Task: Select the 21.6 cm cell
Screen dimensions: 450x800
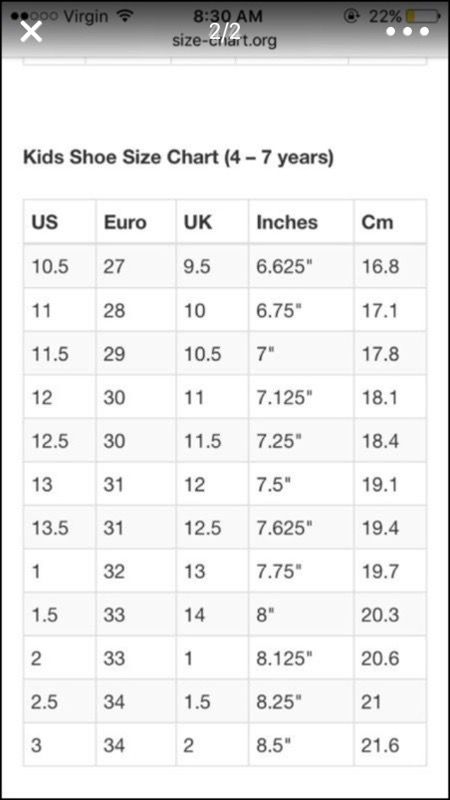Action: 390,745
